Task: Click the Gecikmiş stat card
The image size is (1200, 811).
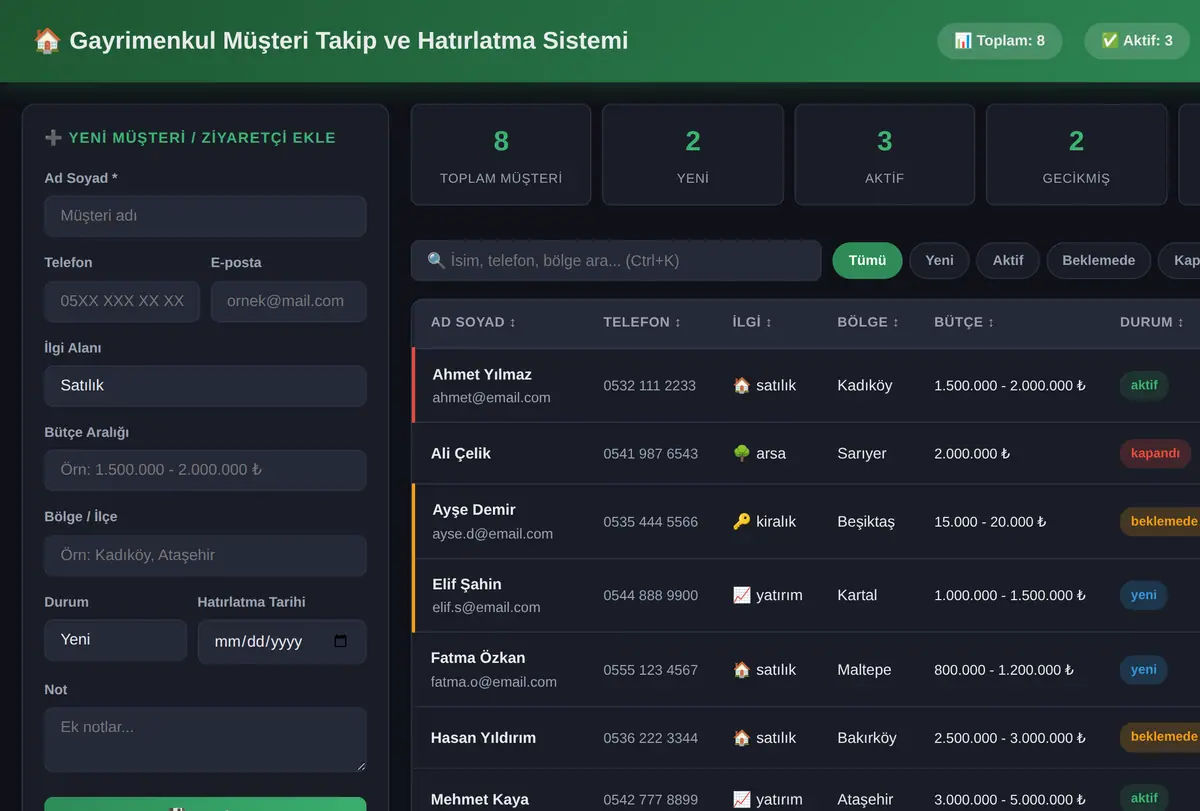Action: (x=1076, y=155)
